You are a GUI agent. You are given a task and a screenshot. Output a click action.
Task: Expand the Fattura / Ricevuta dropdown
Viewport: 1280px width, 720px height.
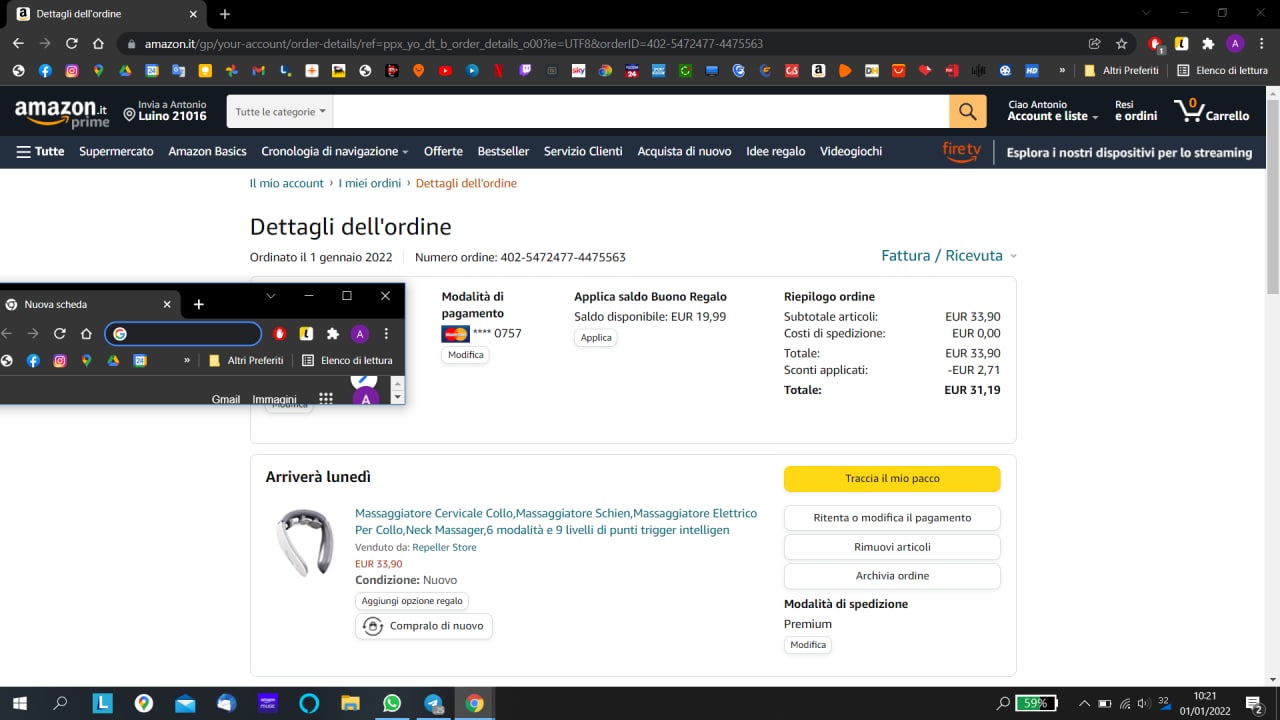tap(948, 256)
